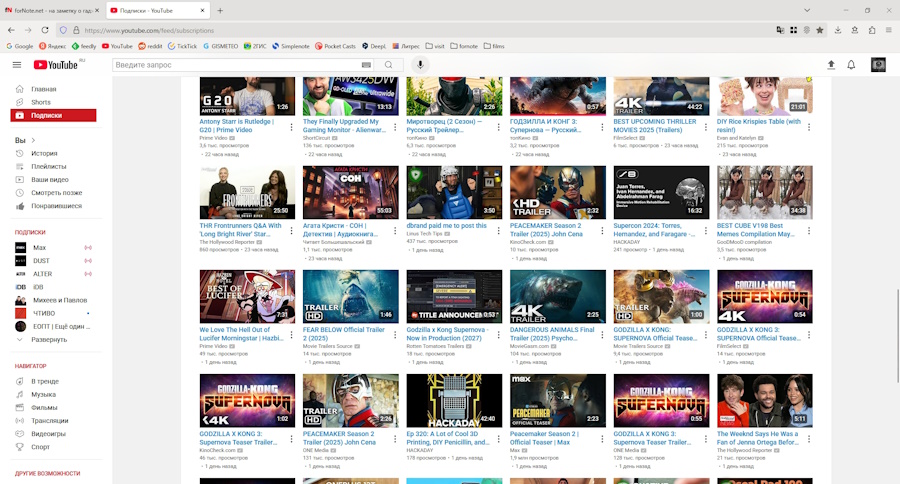Click the upload video icon

[x=831, y=65]
